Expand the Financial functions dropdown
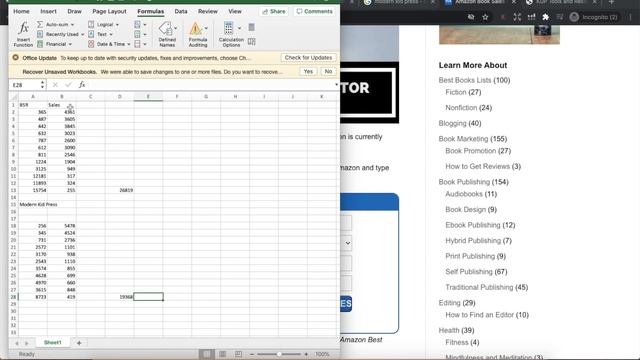This screenshot has height=360, width=640. tap(55, 44)
